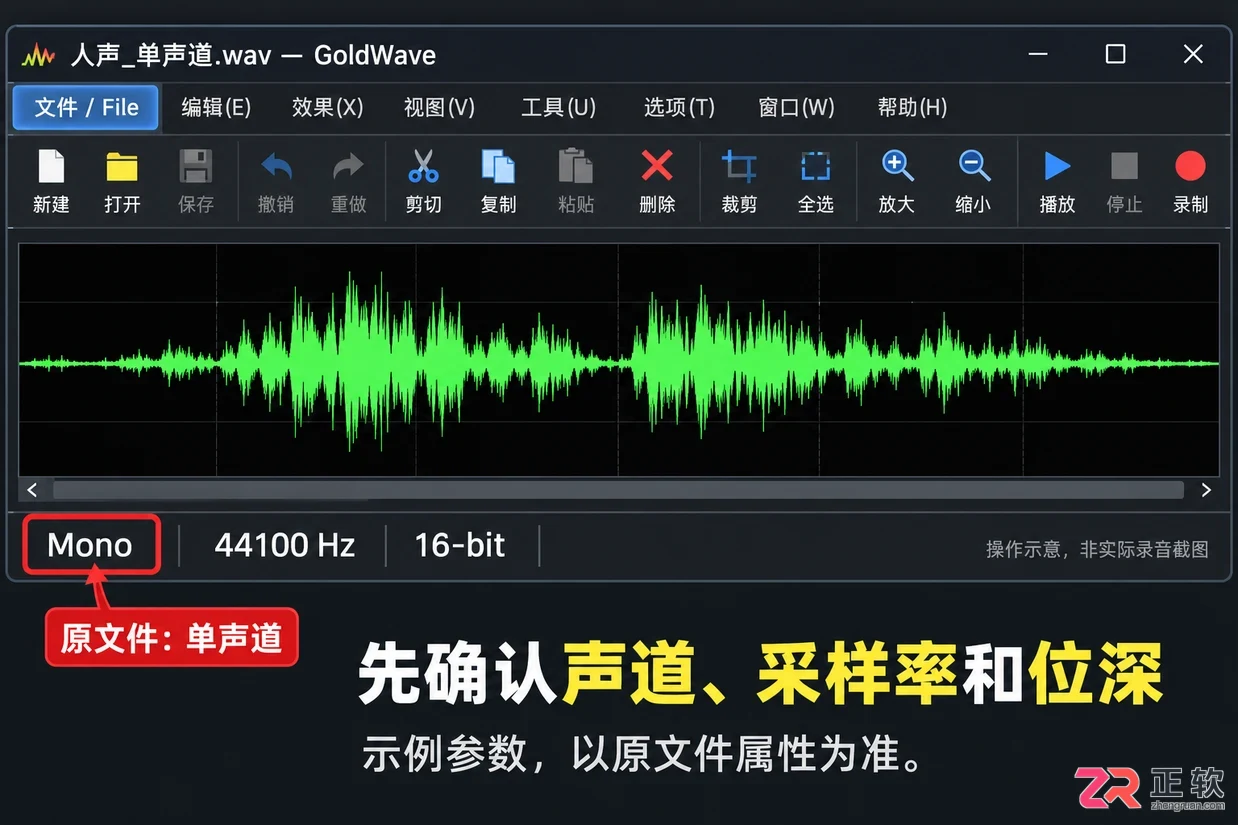Click the right scroll arrow under waveform
Screen dimensions: 1238x825
point(1206,490)
